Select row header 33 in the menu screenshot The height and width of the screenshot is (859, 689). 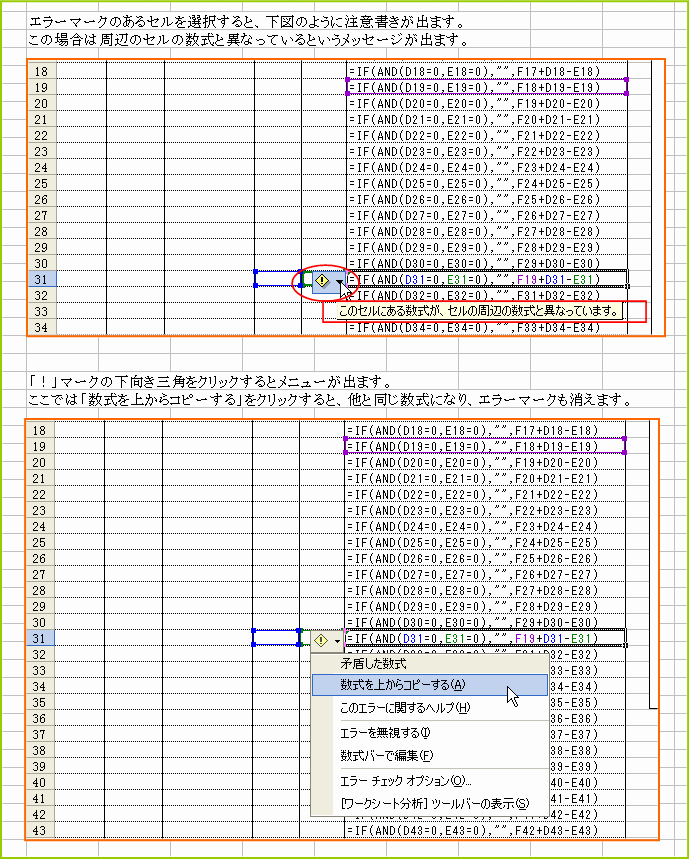click(39, 671)
